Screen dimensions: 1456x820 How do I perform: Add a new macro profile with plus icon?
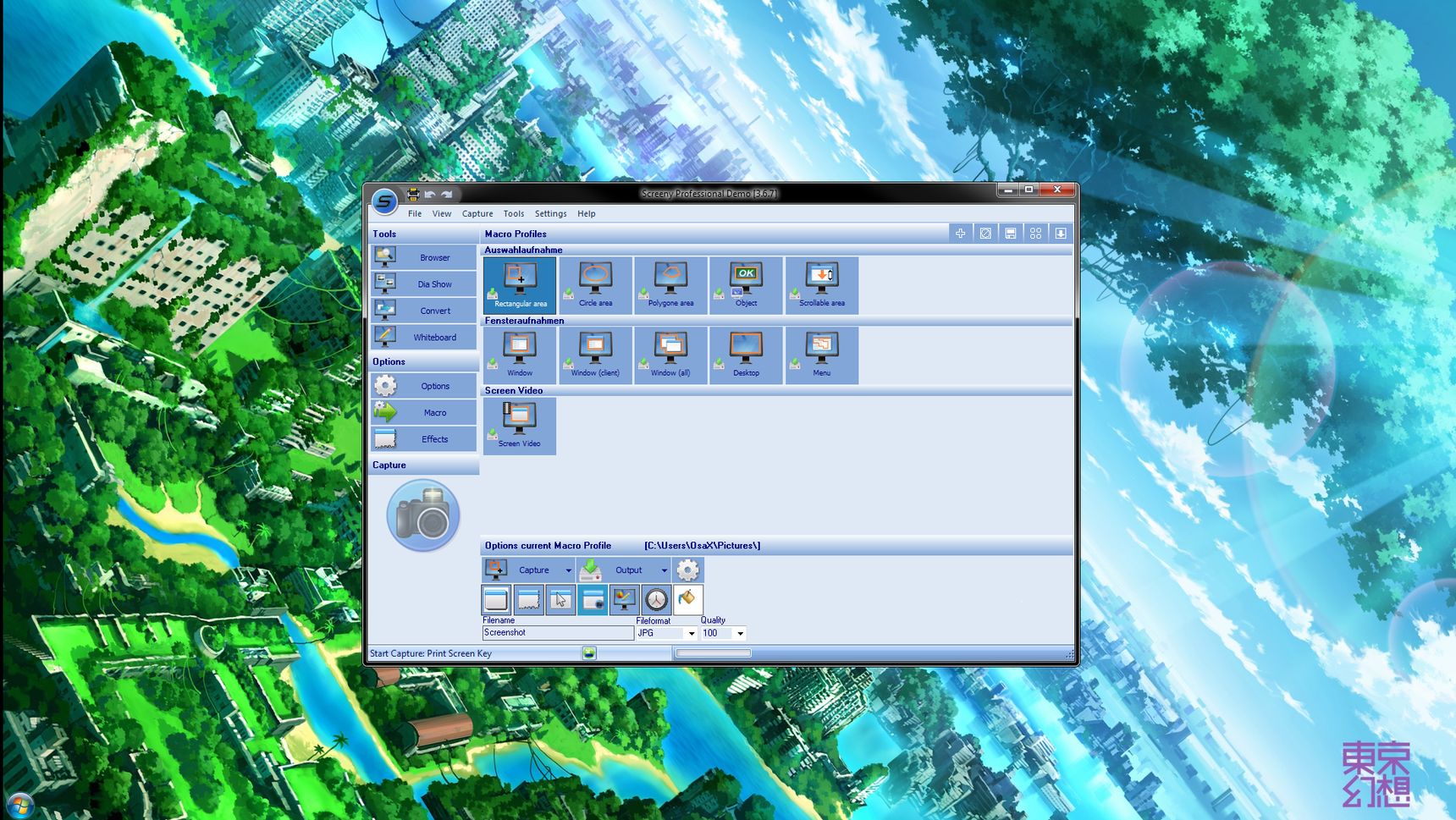960,234
